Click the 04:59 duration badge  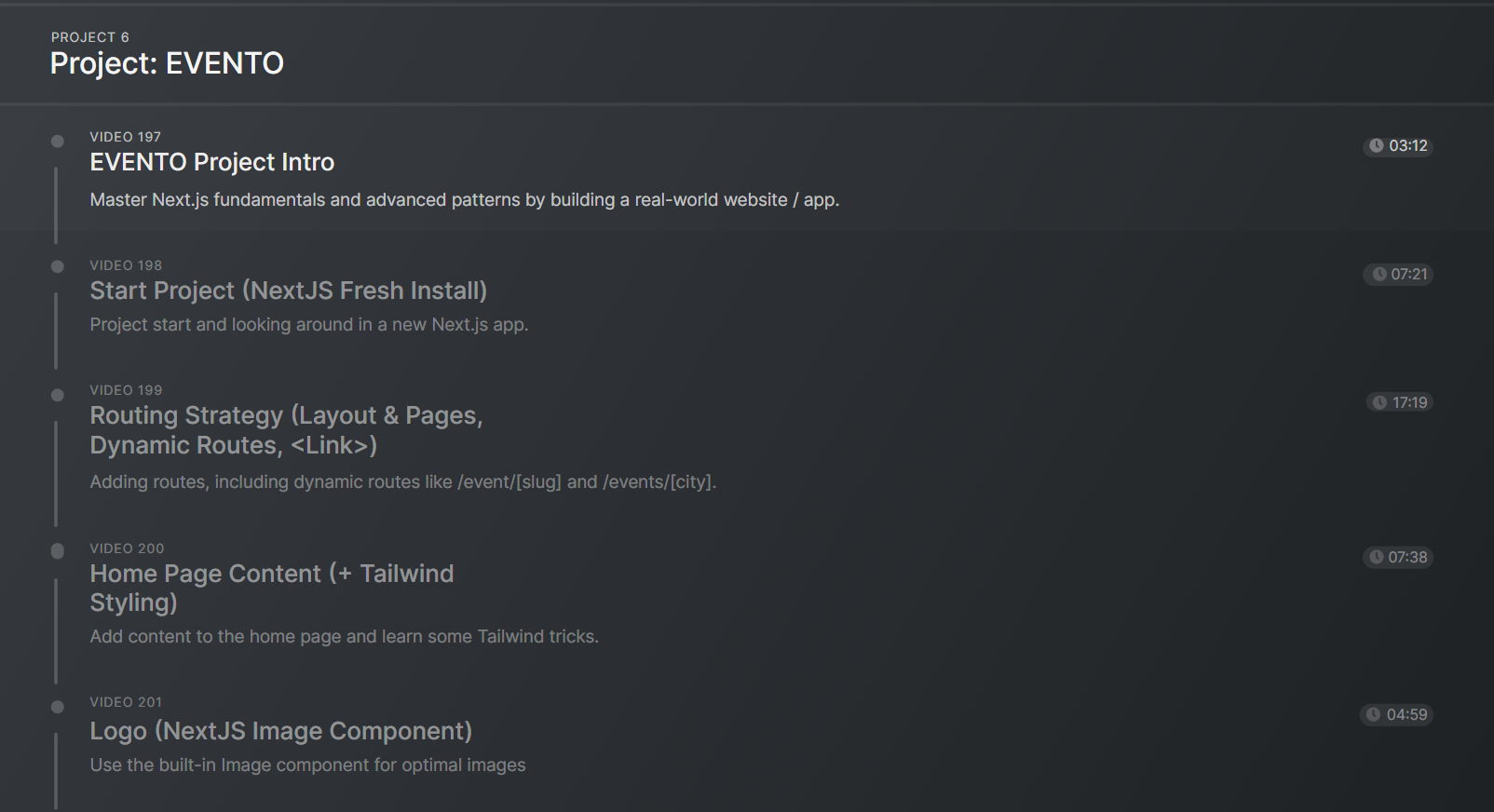pyautogui.click(x=1396, y=714)
